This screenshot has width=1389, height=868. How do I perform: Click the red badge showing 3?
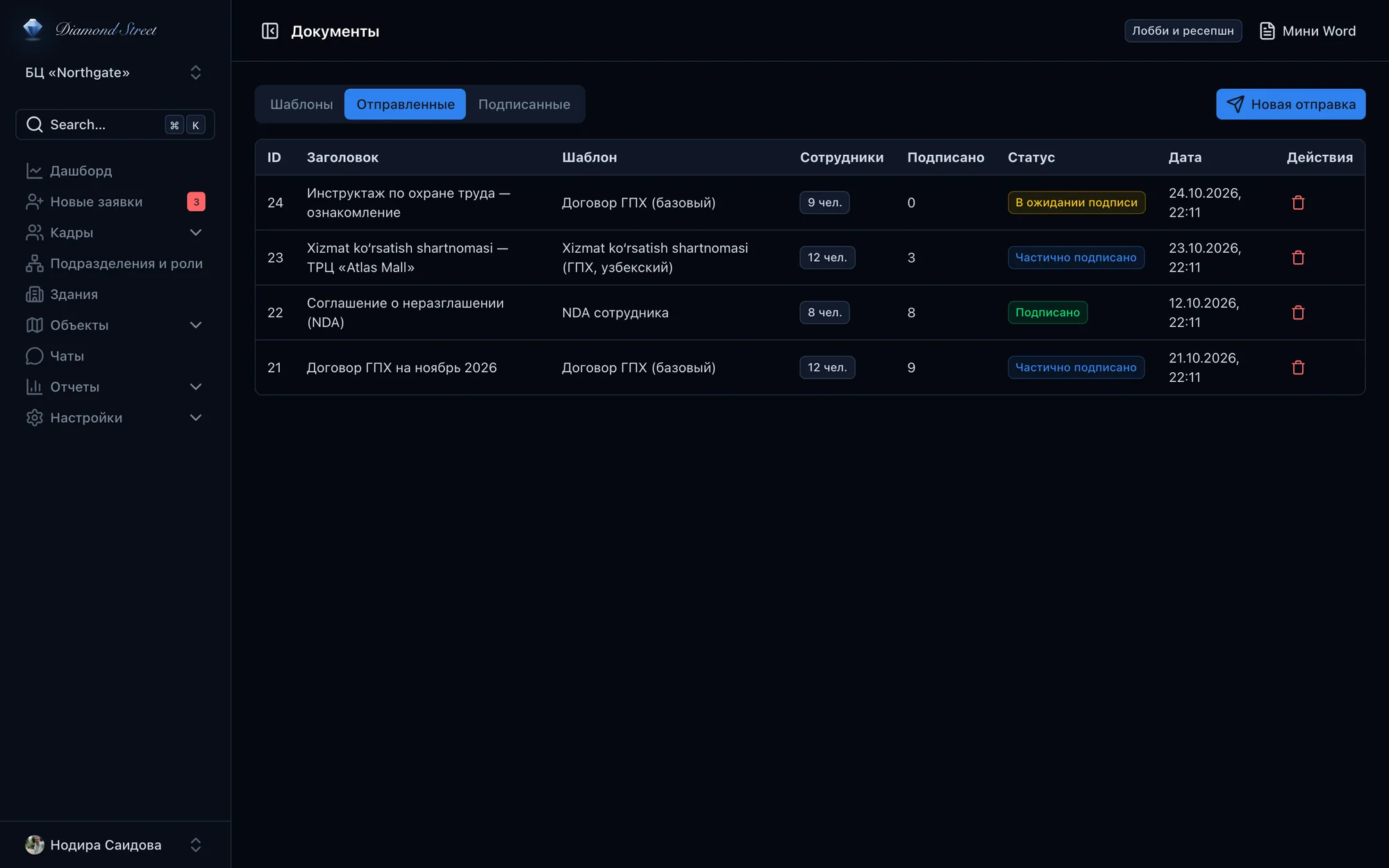tap(196, 201)
